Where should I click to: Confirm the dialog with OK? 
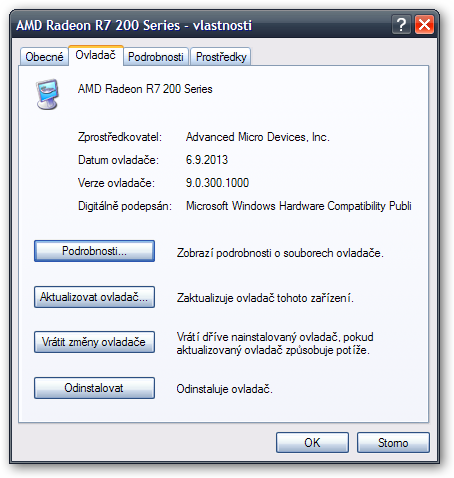click(x=312, y=443)
